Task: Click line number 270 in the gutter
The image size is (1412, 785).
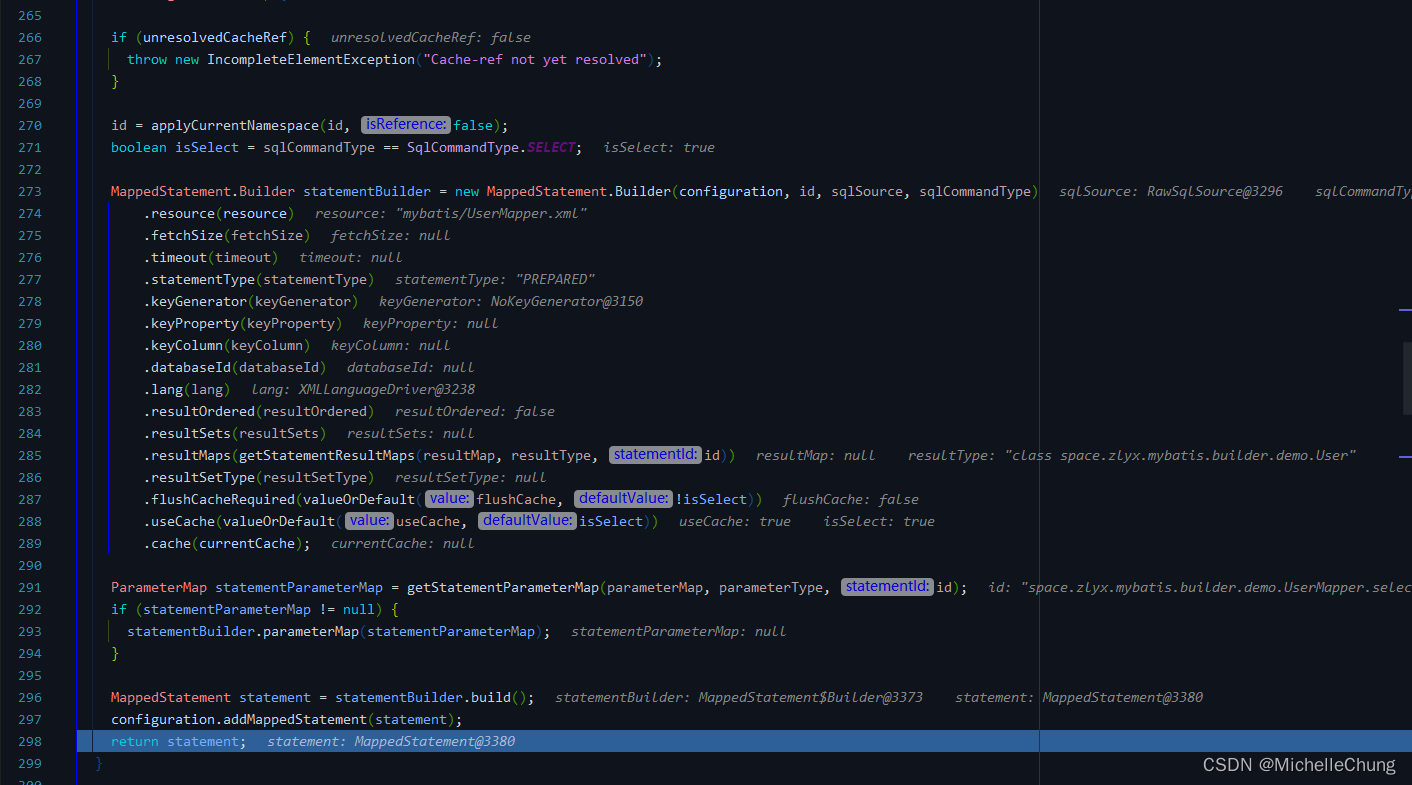Action: click(x=30, y=125)
